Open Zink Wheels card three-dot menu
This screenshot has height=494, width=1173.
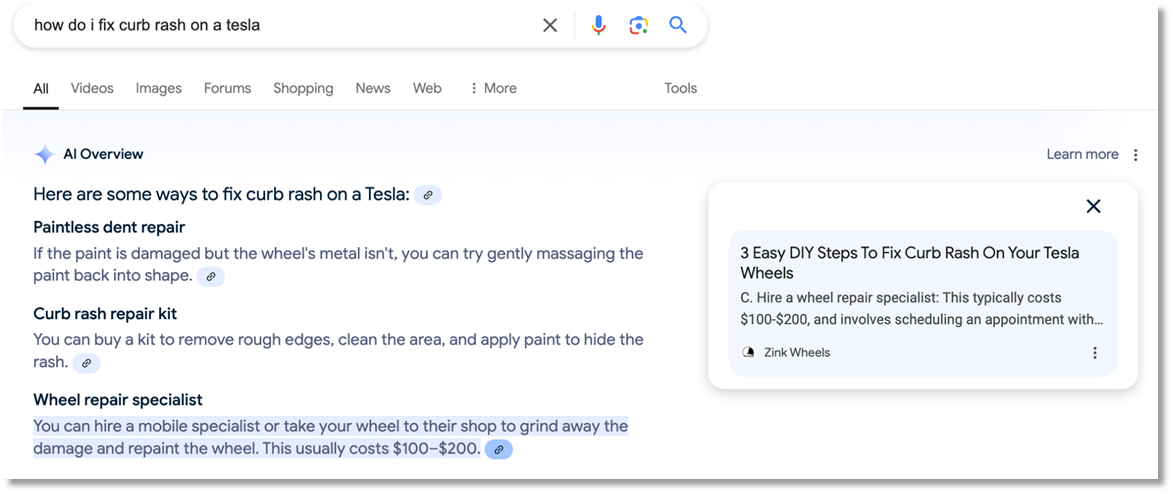click(x=1095, y=353)
